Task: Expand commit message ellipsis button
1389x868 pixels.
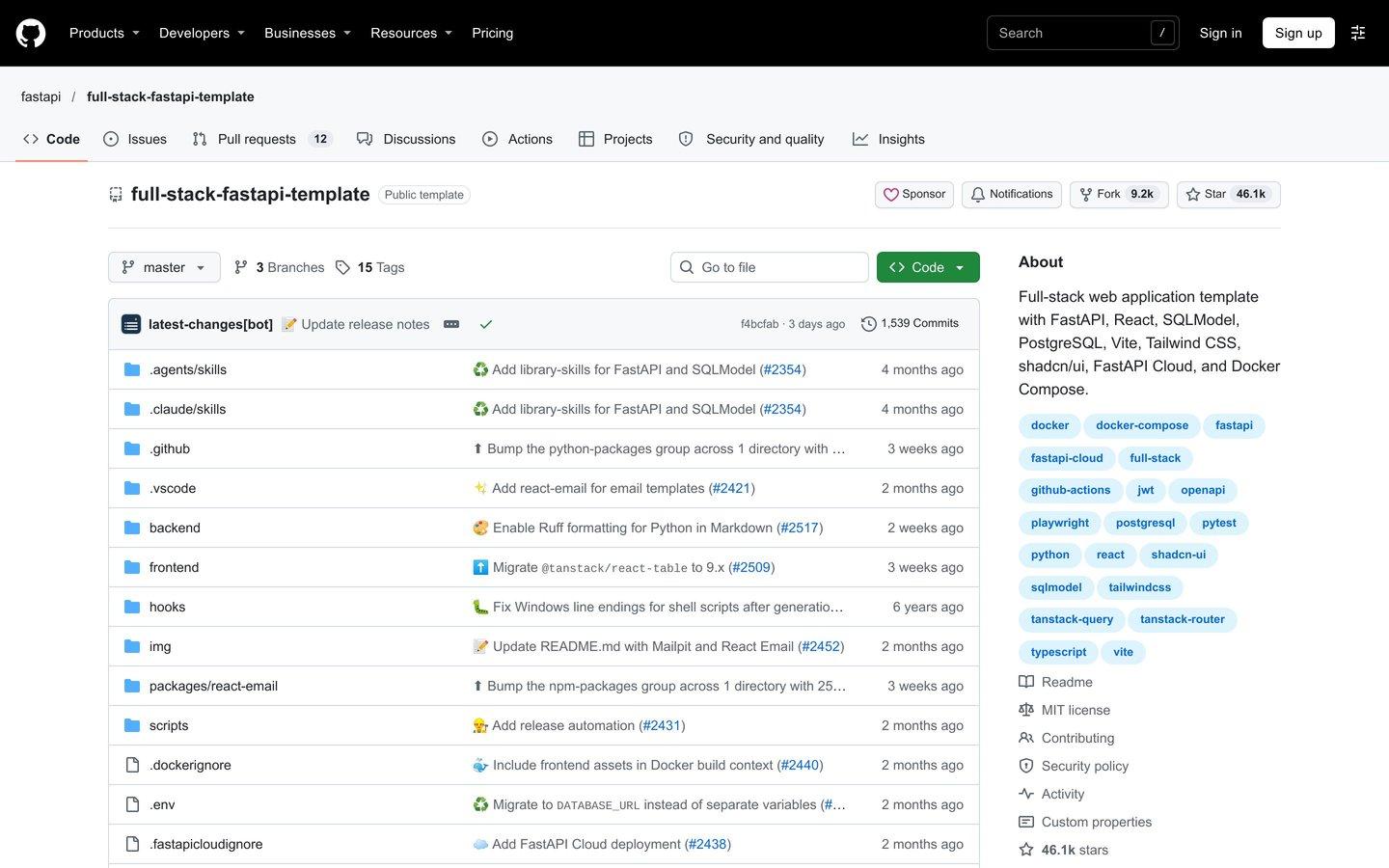Action: [451, 324]
